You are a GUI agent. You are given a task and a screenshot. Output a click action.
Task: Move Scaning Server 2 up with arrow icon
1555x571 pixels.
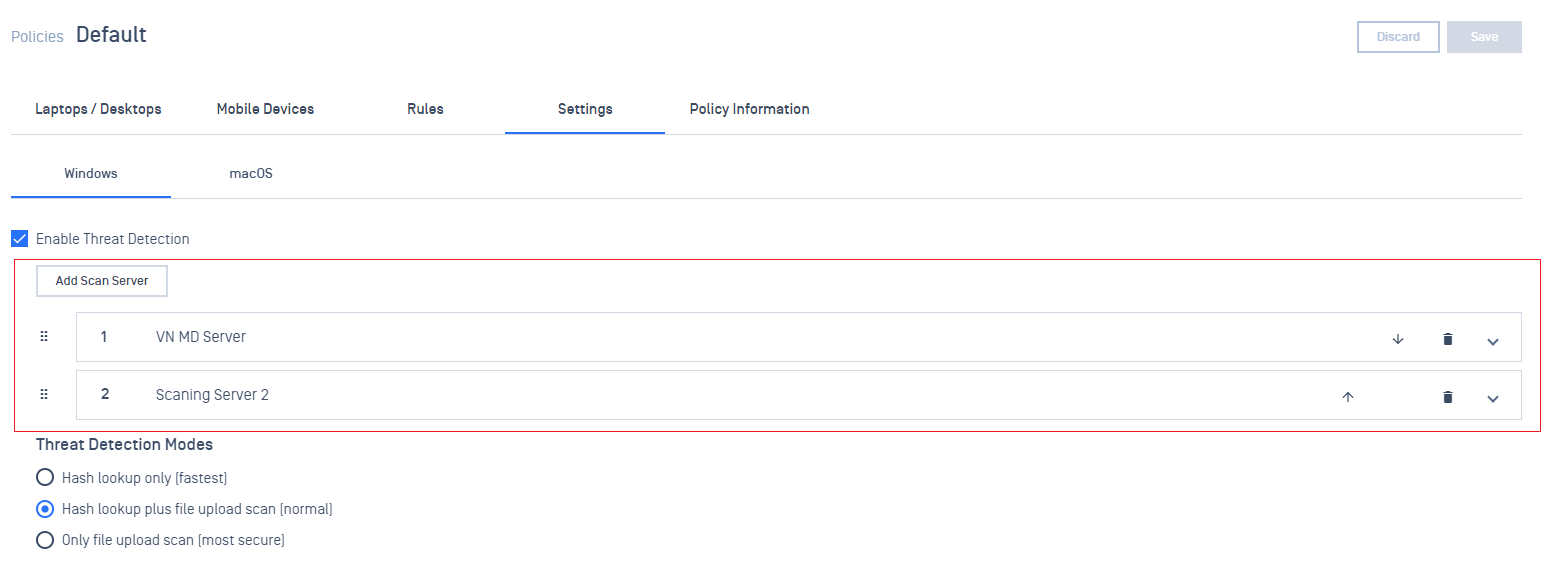pos(1347,397)
